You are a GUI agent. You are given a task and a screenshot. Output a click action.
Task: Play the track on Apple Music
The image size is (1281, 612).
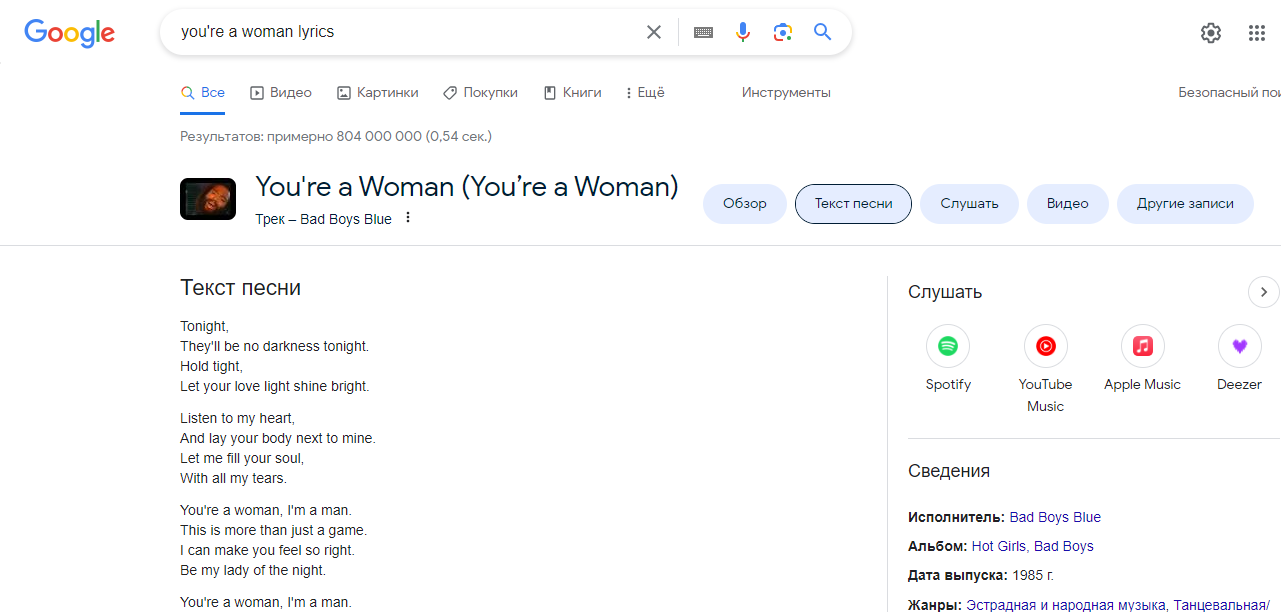1142,347
